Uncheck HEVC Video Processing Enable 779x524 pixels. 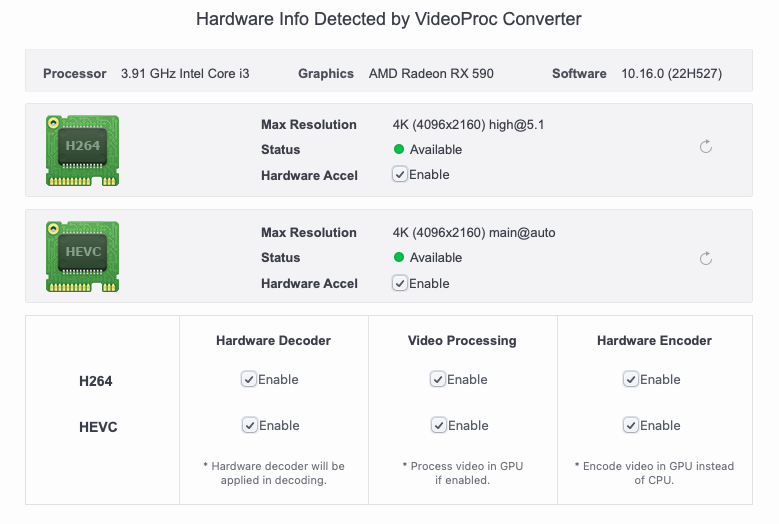(438, 425)
